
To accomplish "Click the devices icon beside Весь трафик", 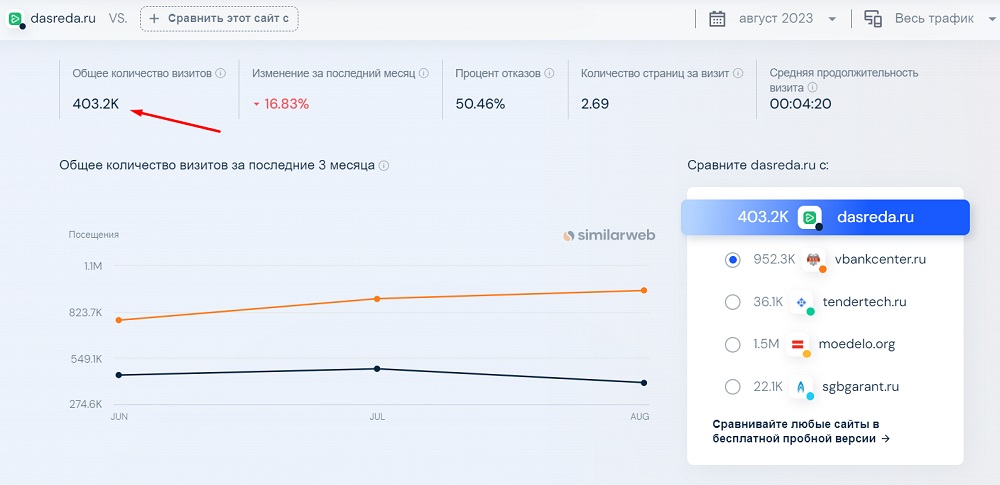I will pos(873,19).
